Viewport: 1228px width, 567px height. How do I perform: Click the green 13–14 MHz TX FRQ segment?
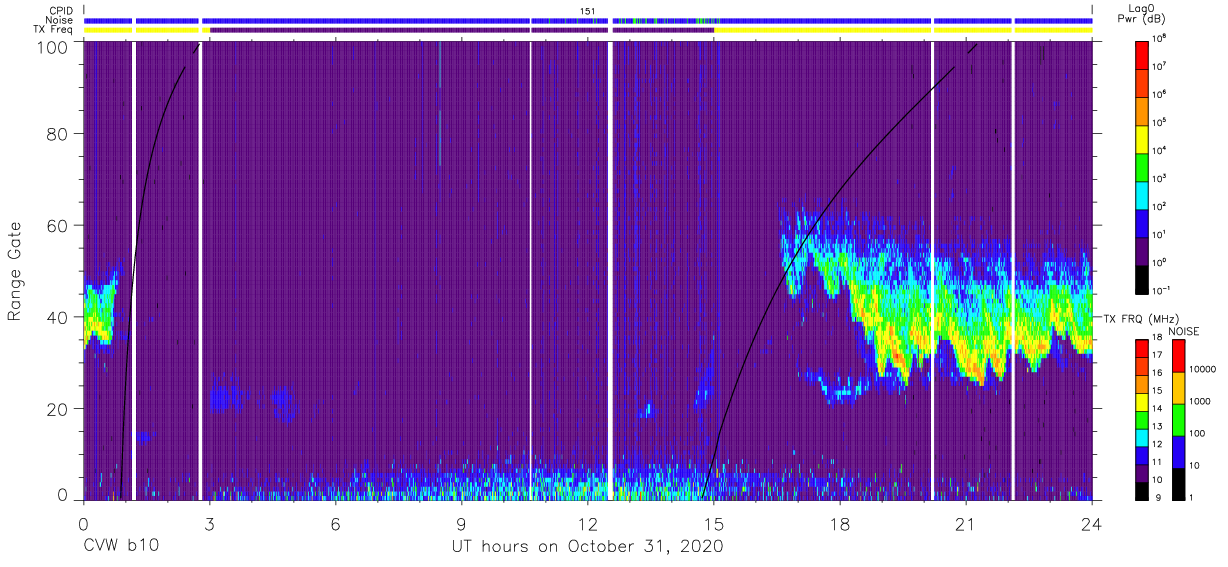click(x=1144, y=418)
